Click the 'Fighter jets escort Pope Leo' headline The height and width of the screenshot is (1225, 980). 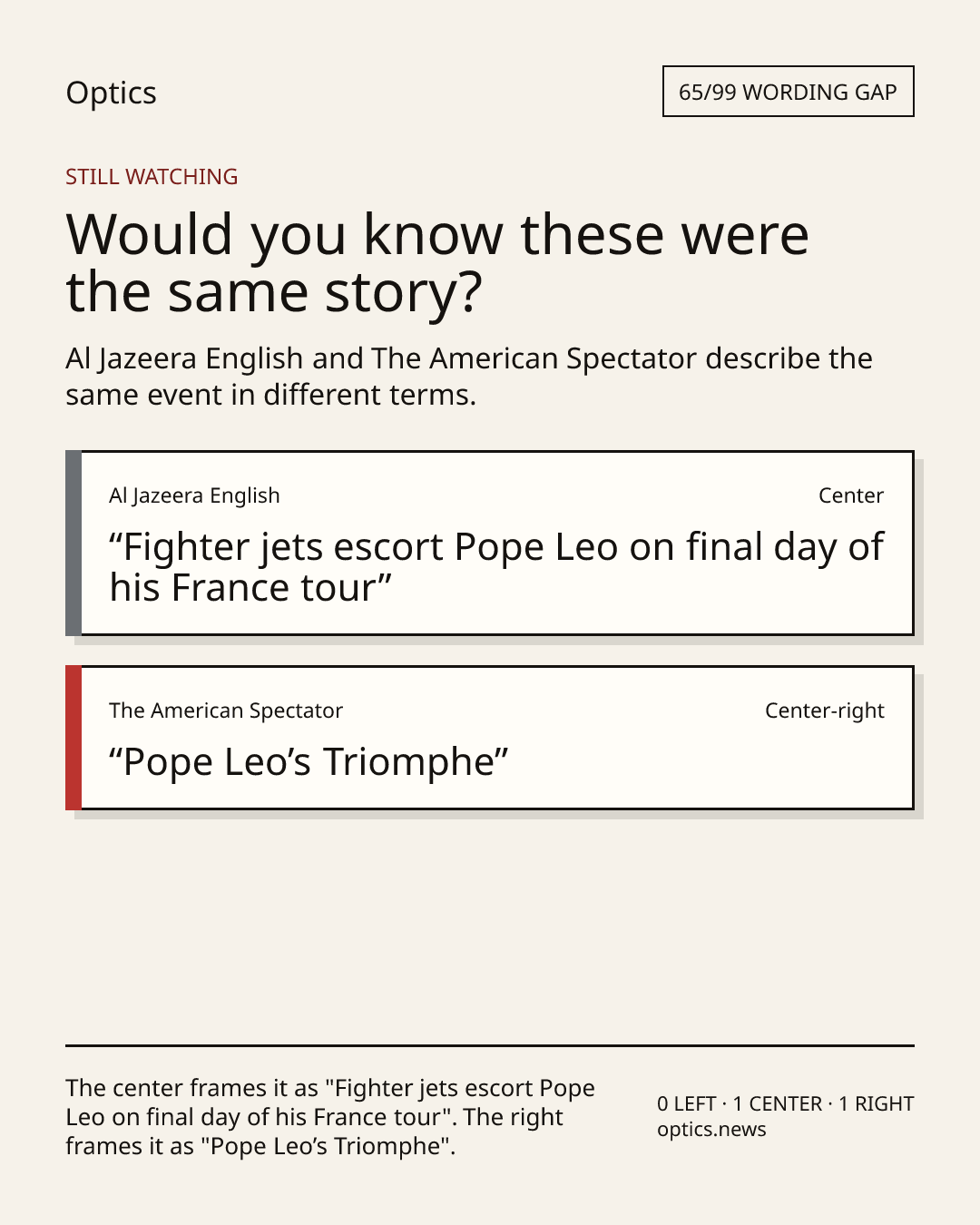(496, 567)
